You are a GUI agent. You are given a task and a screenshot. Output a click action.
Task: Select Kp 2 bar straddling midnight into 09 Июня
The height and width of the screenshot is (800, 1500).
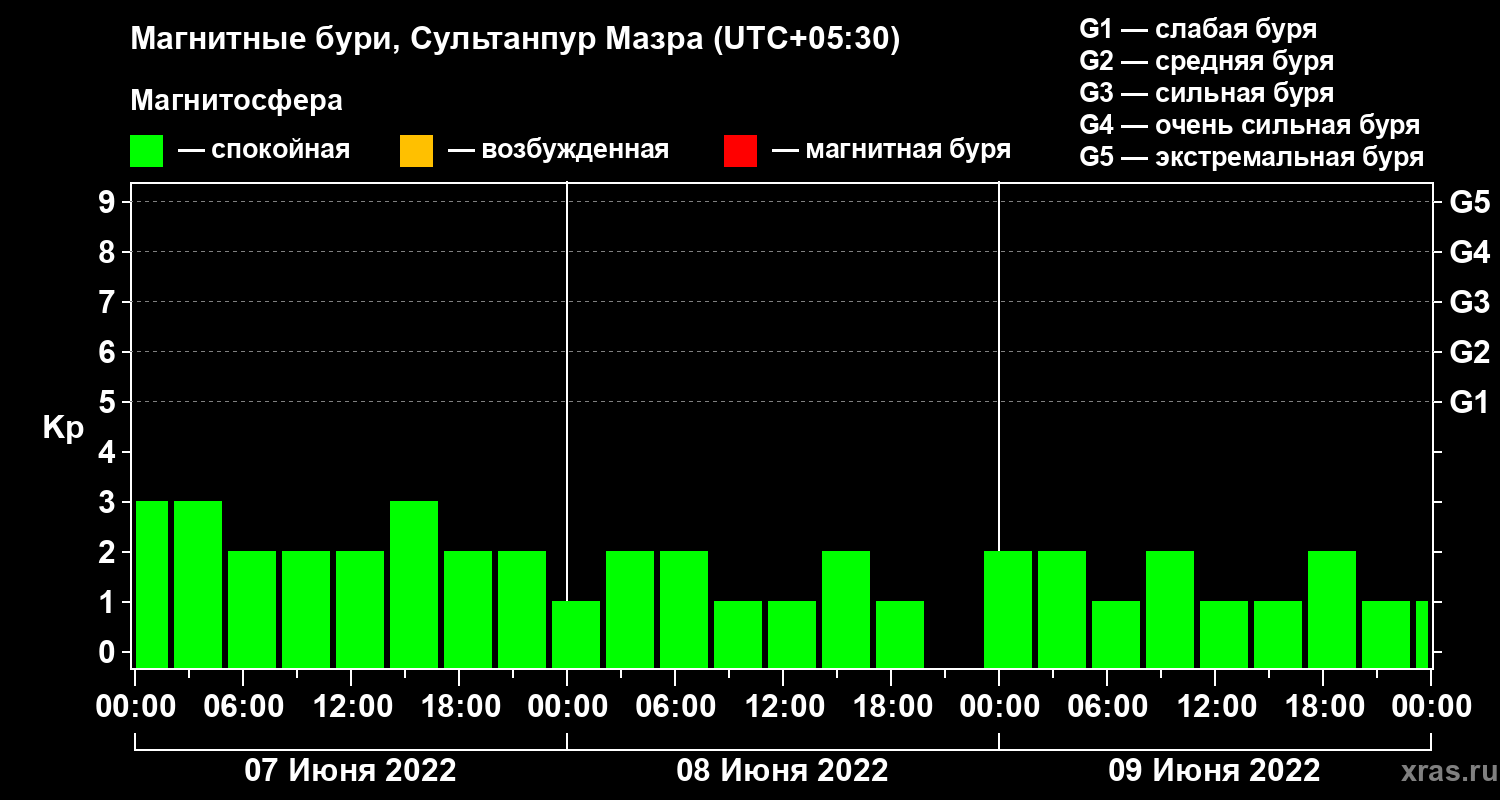pos(1008,609)
